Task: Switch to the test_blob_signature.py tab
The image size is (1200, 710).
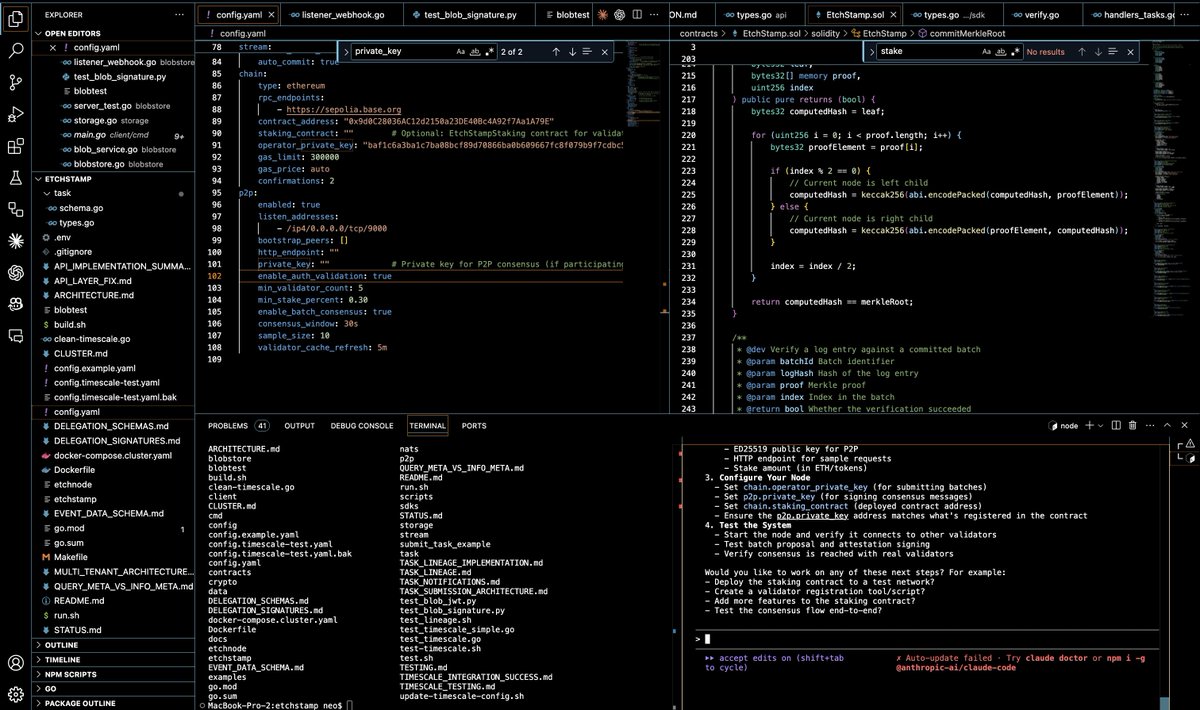Action: [469, 15]
